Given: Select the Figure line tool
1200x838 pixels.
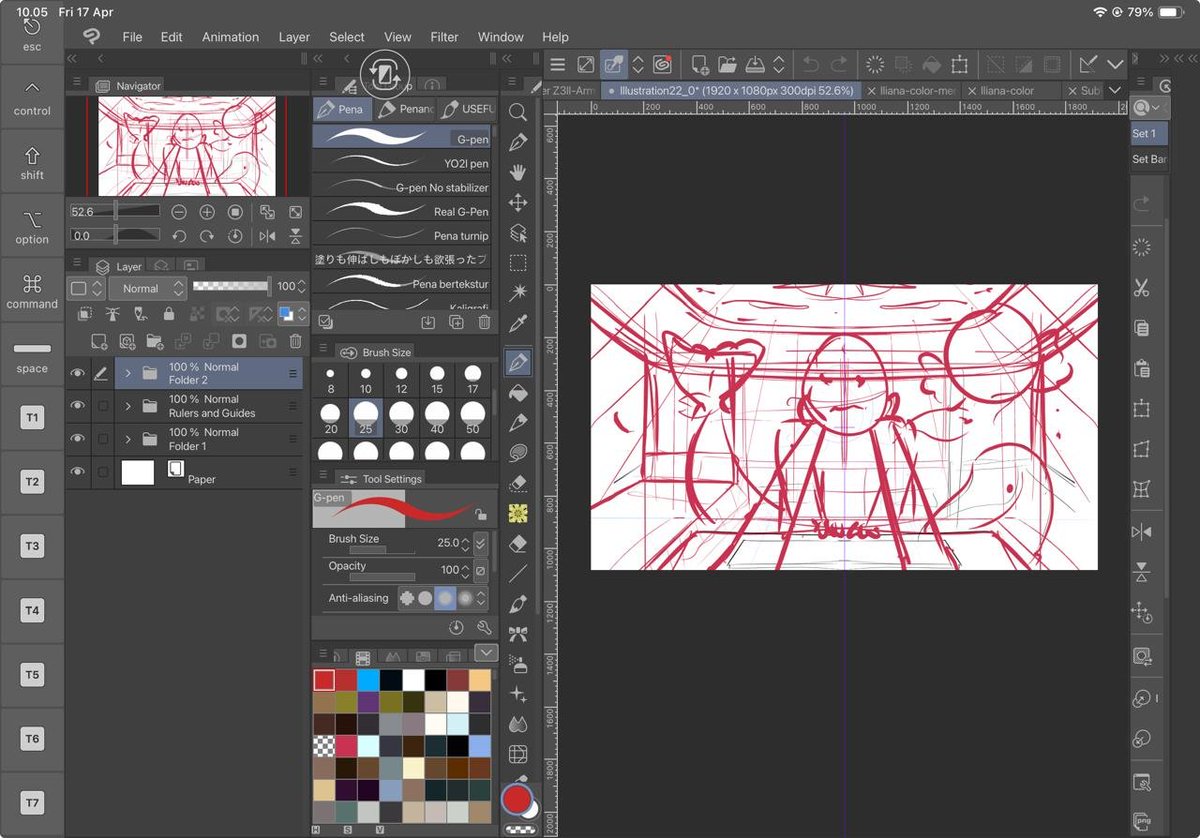Looking at the screenshot, I should coord(518,574).
